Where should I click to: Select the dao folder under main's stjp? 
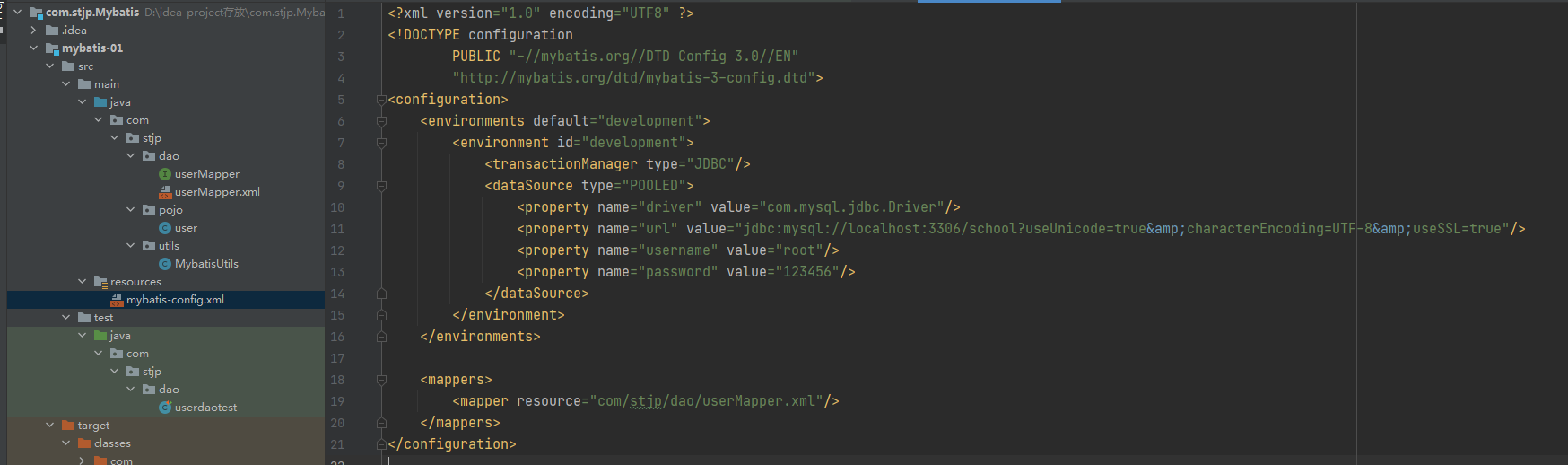[169, 156]
